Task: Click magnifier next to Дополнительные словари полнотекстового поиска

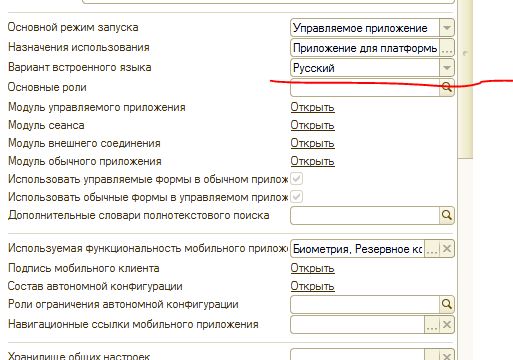Action: [447, 215]
